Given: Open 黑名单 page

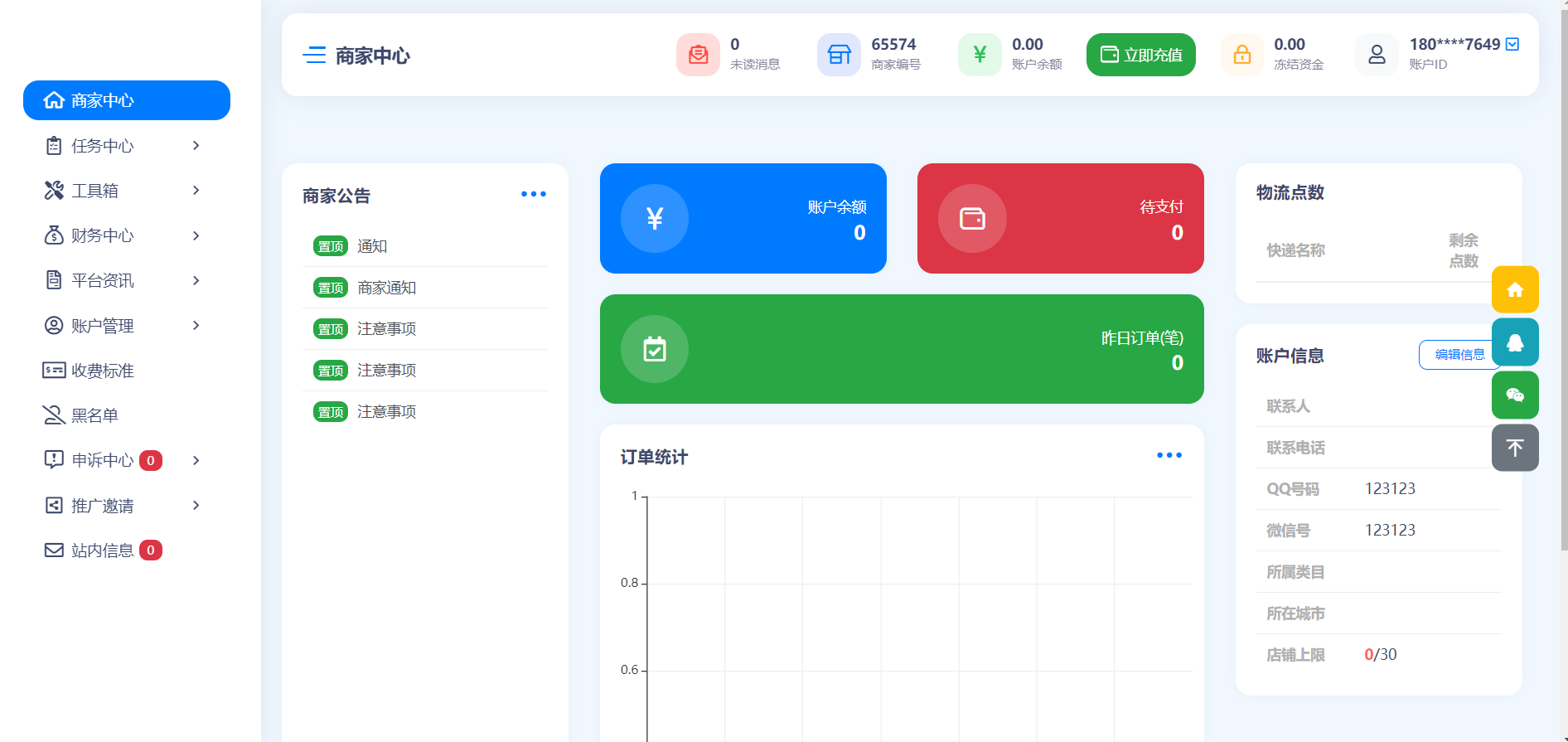Looking at the screenshot, I should (127, 415).
